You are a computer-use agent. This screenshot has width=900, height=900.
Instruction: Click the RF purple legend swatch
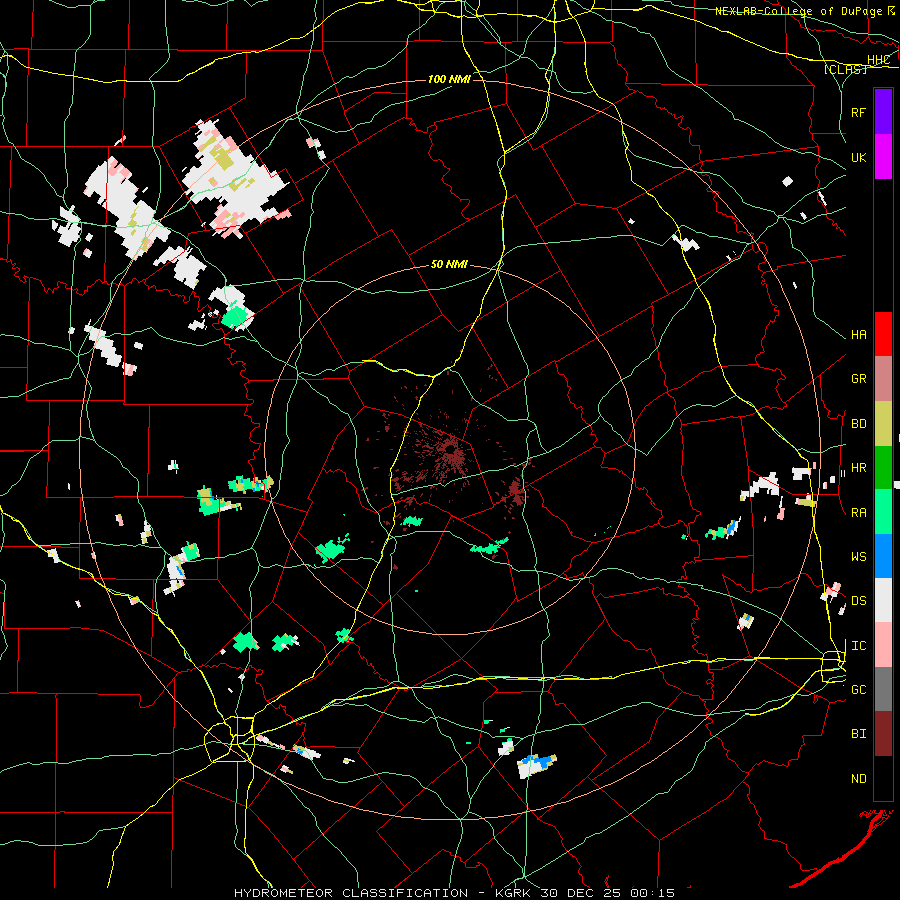[883, 112]
